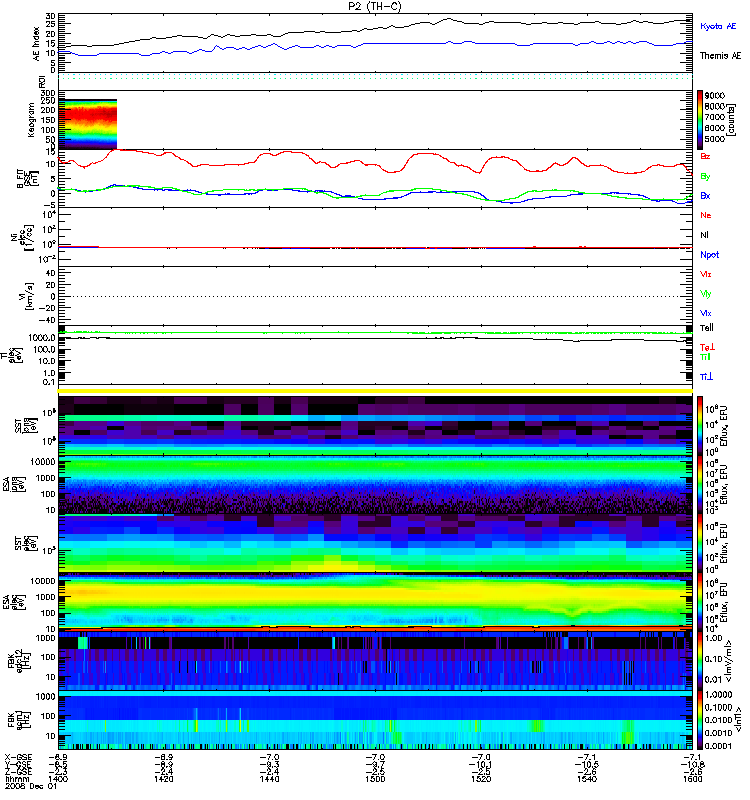Click the plot title P2 (TH-C)
750x800 pixels.
375,6
